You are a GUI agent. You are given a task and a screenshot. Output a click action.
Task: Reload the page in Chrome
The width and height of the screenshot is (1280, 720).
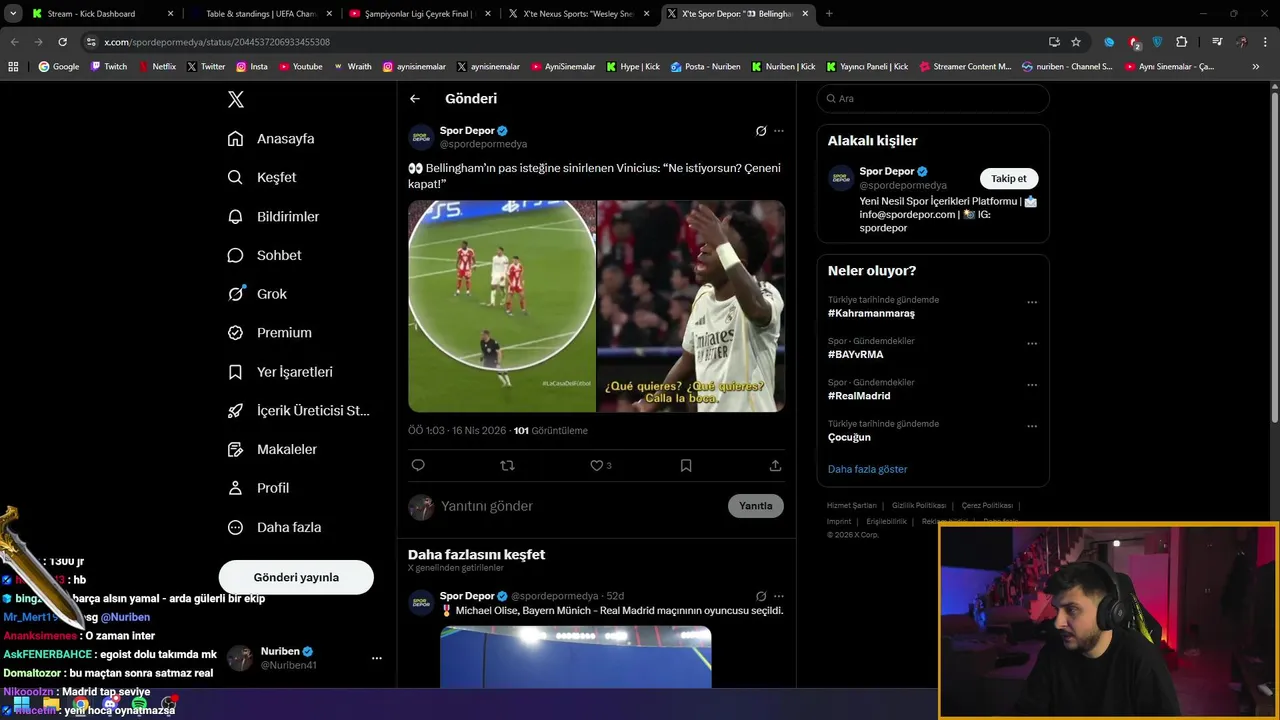[62, 42]
